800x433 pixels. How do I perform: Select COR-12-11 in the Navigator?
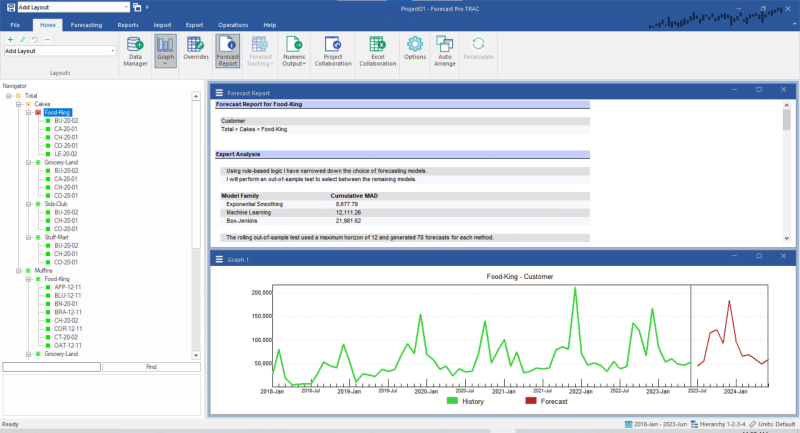click(x=67, y=329)
